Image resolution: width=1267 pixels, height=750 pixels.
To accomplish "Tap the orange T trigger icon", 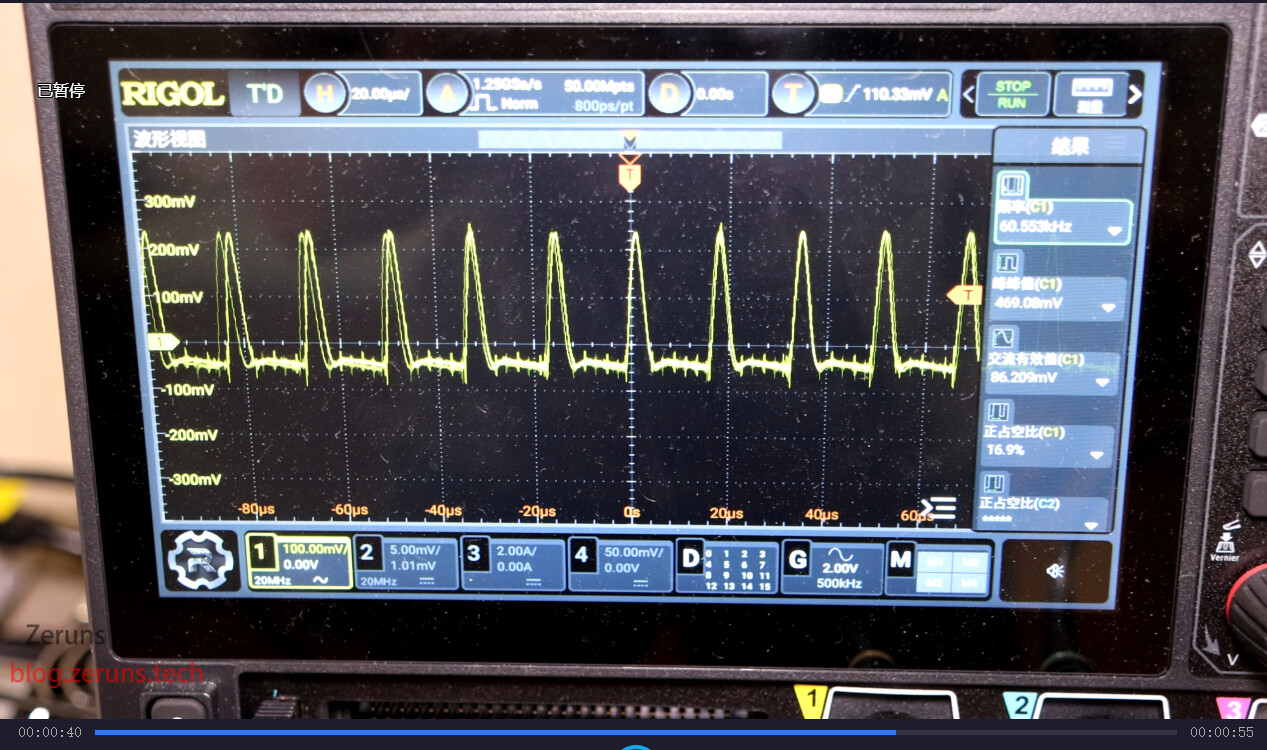I will click(x=792, y=95).
